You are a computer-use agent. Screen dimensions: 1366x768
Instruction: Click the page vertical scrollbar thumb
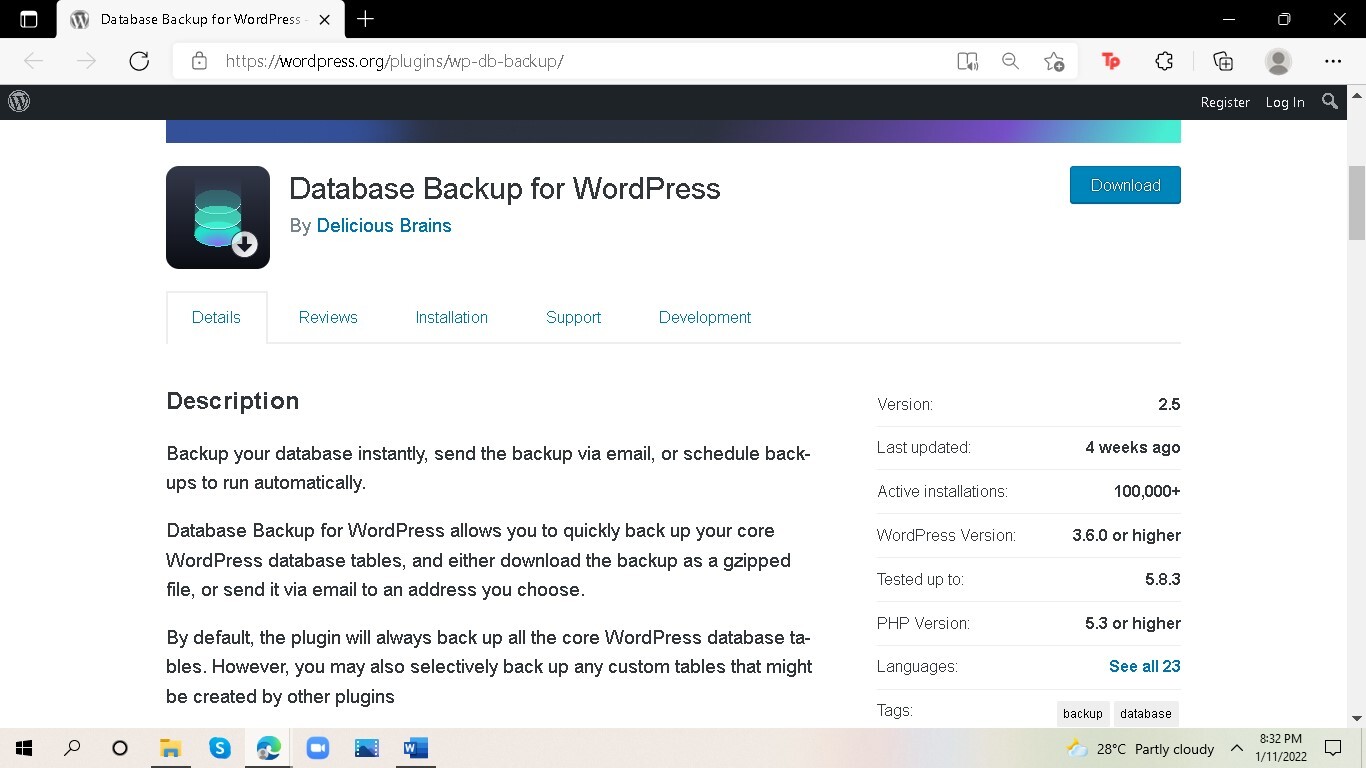[1357, 203]
